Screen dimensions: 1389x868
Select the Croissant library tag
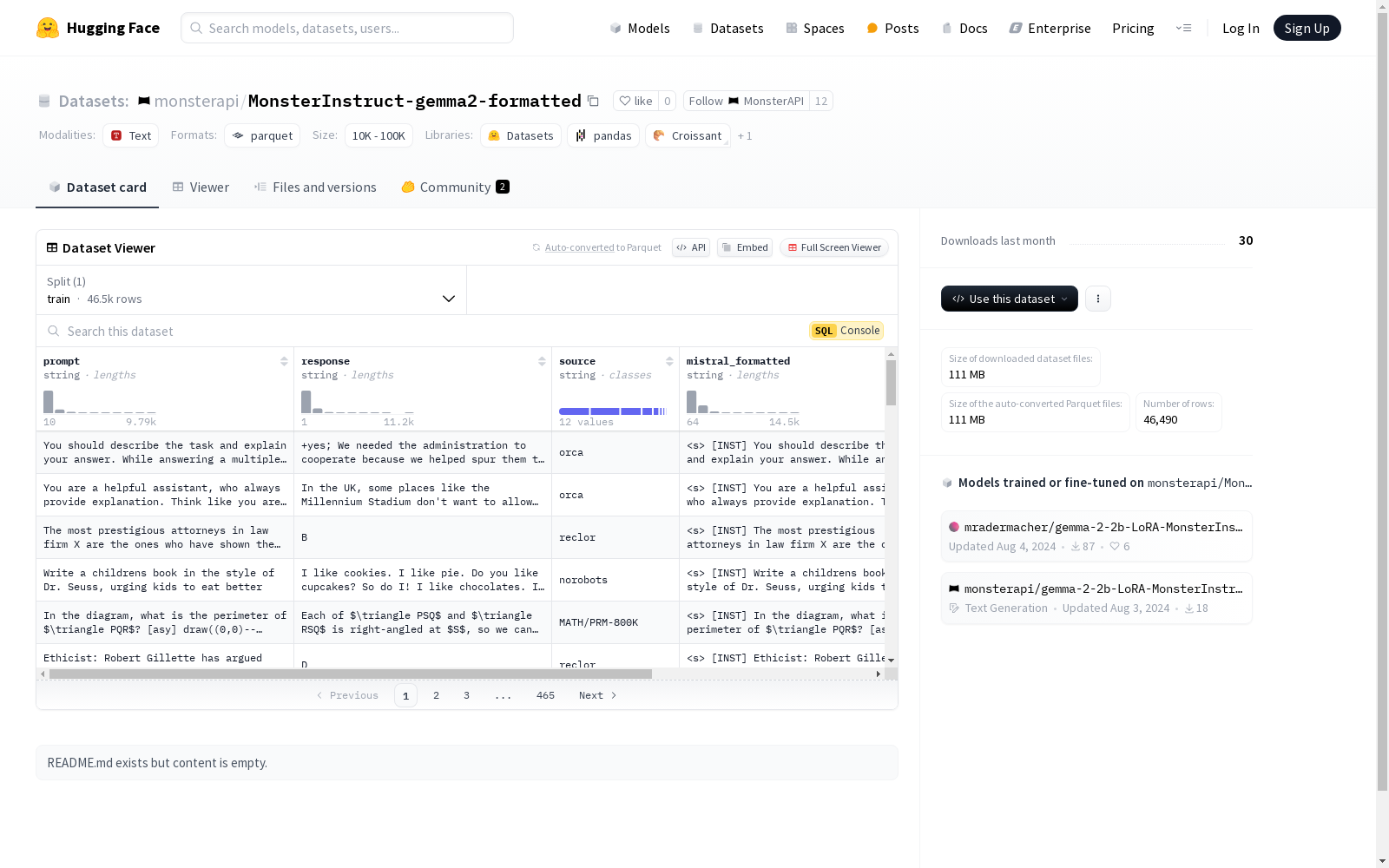[688, 135]
